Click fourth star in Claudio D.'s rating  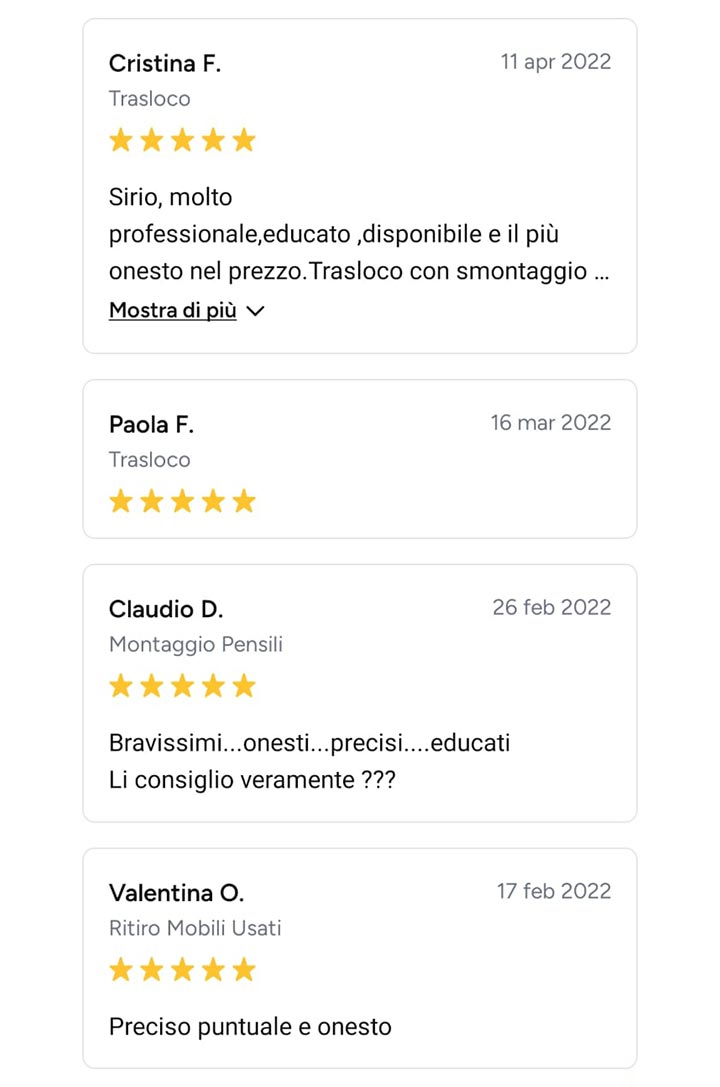point(213,686)
